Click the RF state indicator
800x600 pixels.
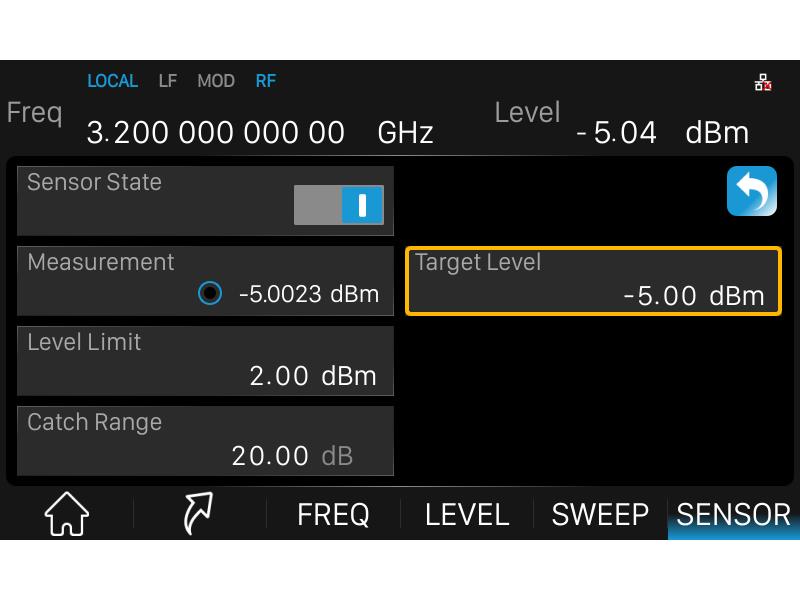point(265,81)
